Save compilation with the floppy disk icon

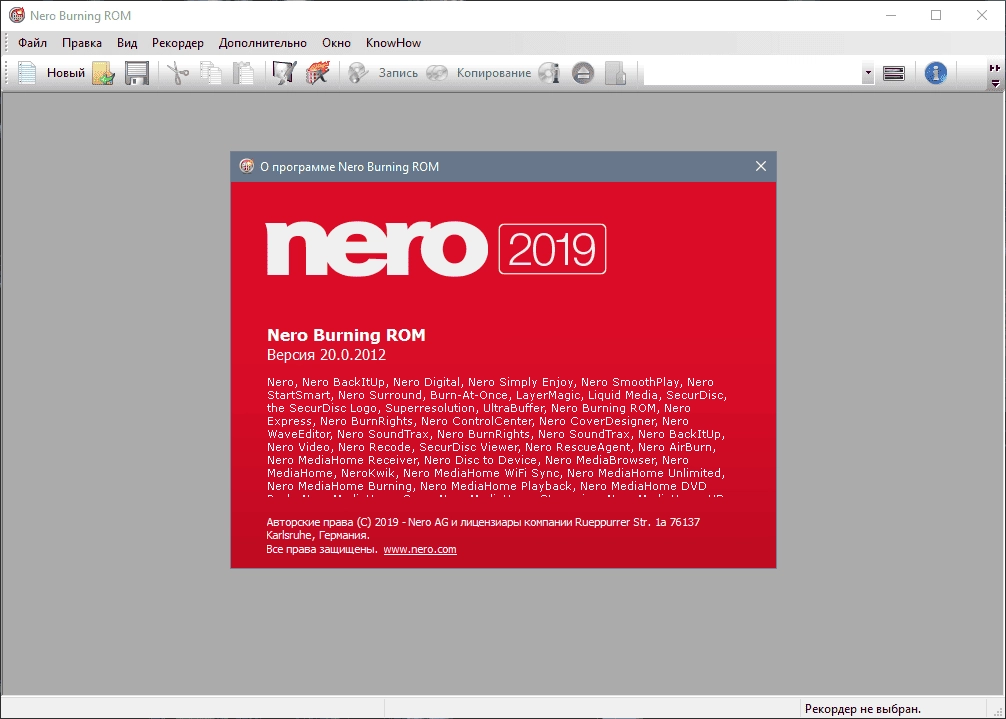[x=137, y=73]
